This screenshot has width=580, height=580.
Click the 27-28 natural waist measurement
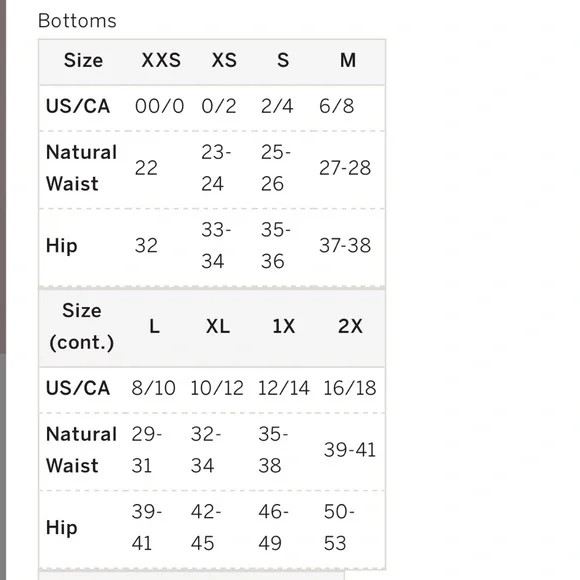point(345,168)
